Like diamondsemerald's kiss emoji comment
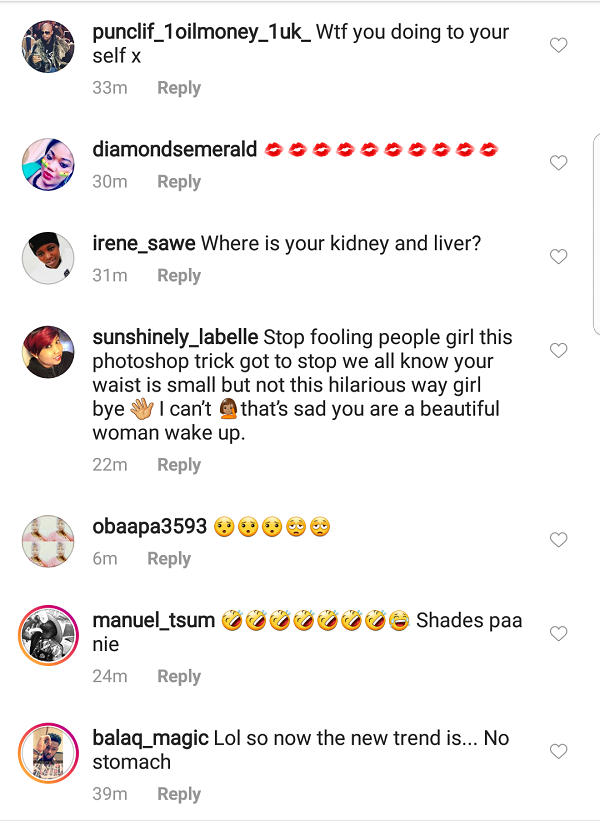This screenshot has height=821, width=600. pyautogui.click(x=558, y=162)
